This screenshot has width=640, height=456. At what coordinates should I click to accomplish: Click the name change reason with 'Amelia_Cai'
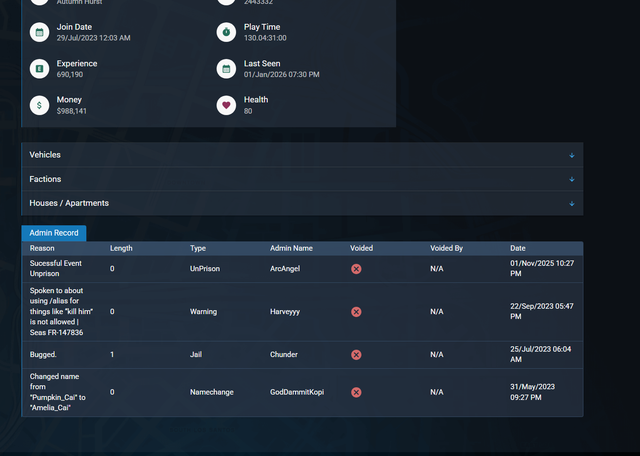coord(58,392)
